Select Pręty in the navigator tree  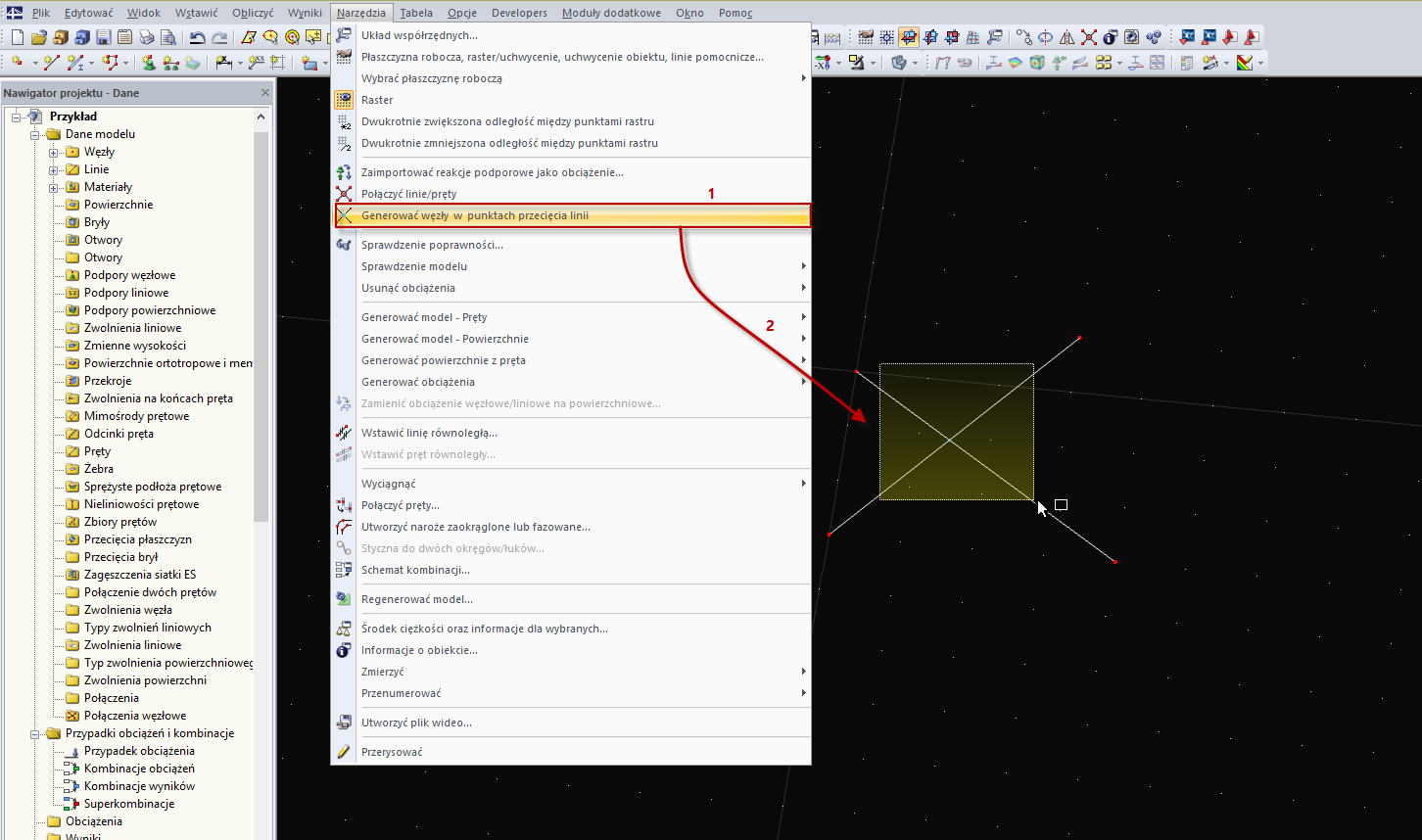tap(97, 451)
